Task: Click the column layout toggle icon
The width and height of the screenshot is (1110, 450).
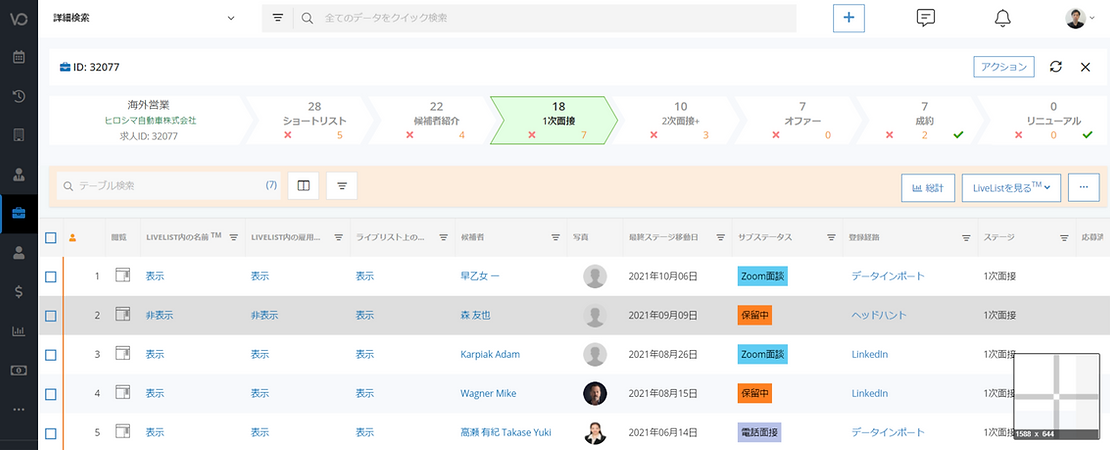Action: pos(303,185)
